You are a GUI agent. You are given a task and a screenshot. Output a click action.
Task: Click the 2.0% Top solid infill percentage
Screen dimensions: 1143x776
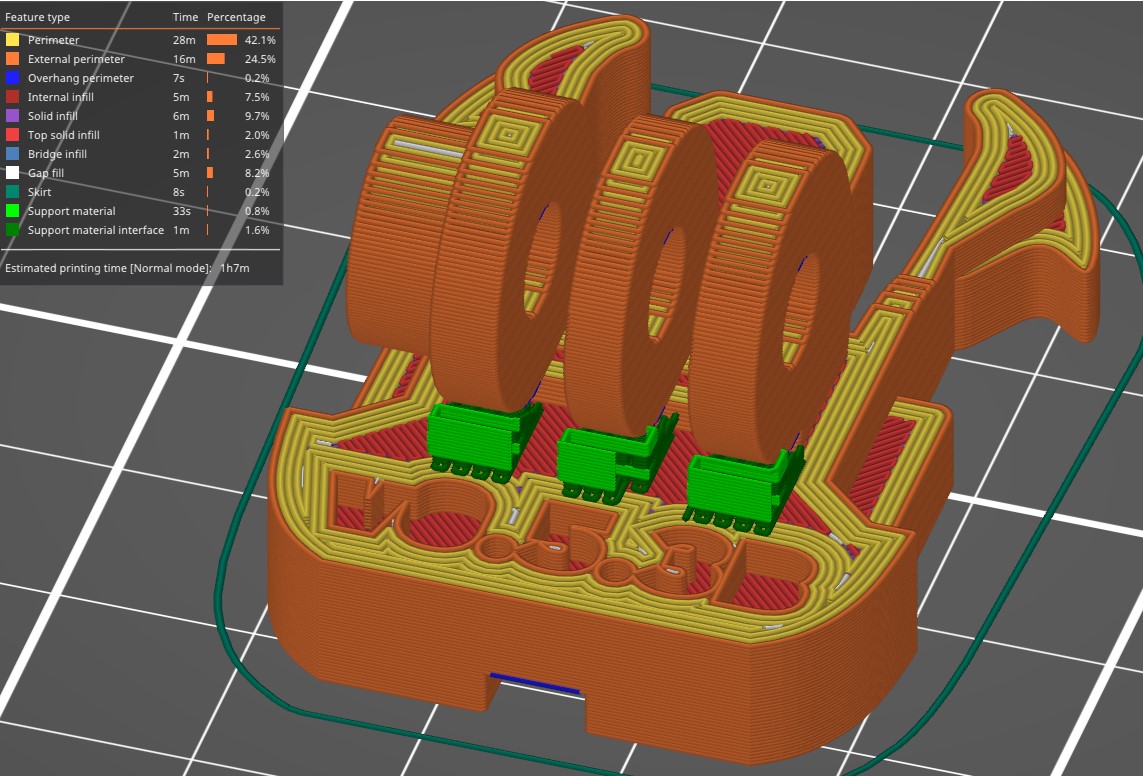pos(257,135)
